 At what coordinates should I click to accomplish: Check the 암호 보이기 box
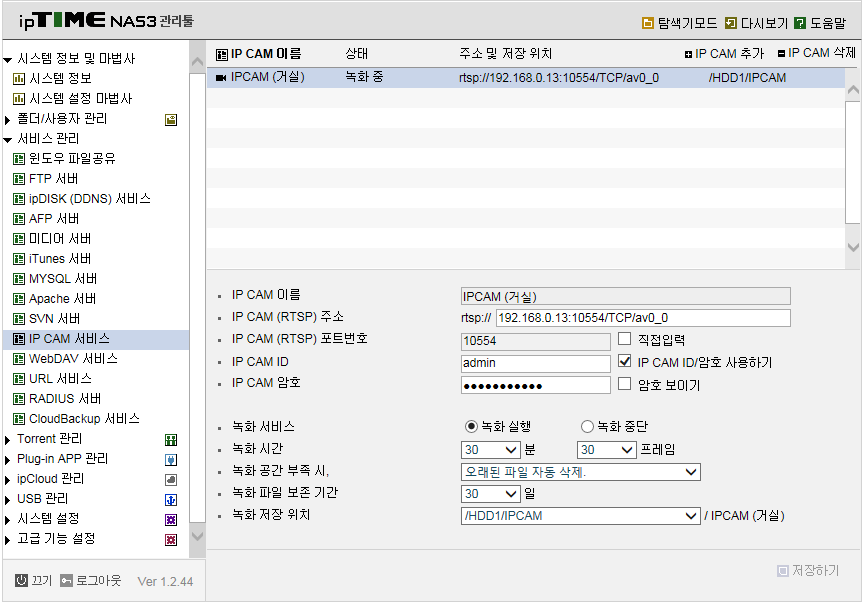point(624,384)
